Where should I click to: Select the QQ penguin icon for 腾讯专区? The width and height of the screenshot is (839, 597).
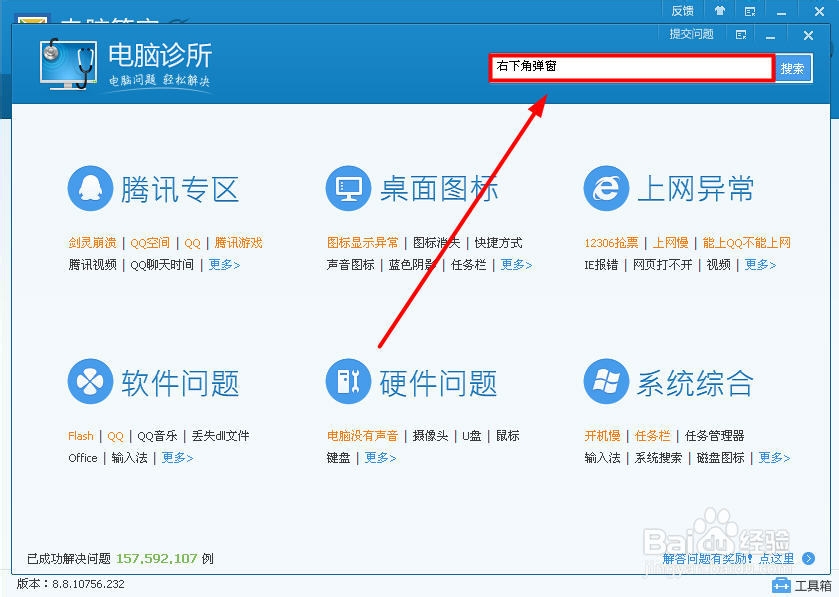tap(90, 187)
